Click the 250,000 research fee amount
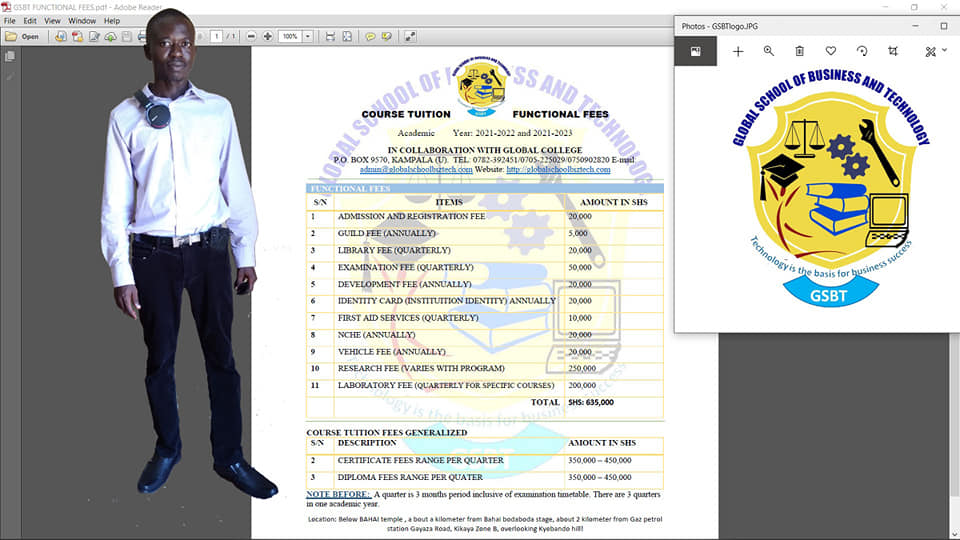This screenshot has width=960, height=540. click(582, 369)
